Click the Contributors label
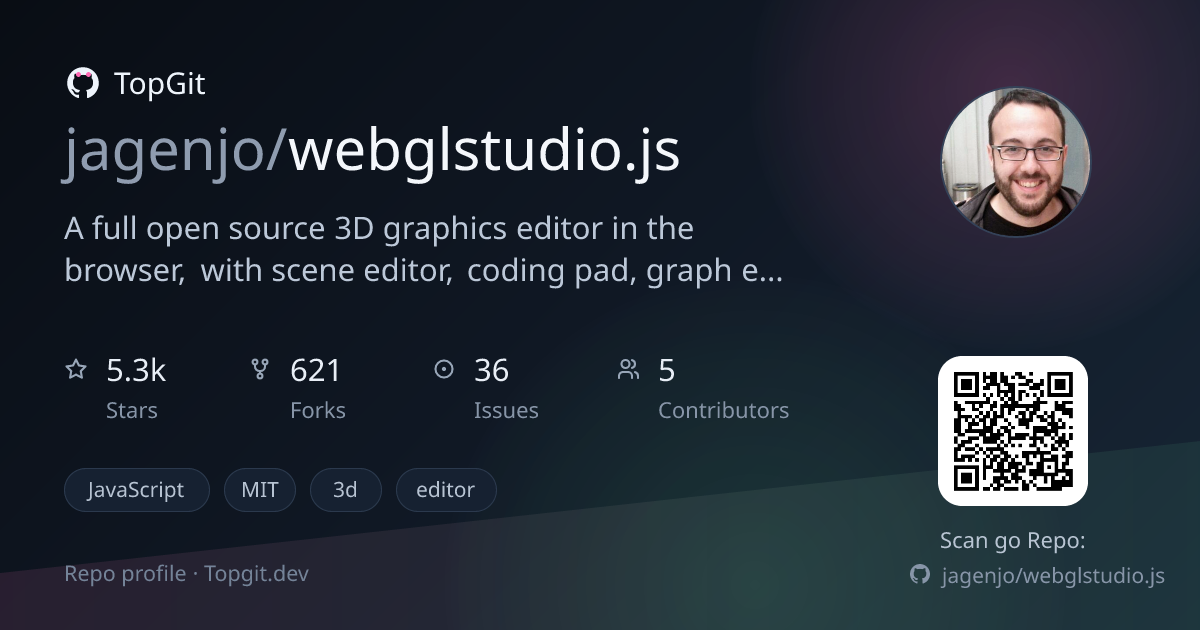Image resolution: width=1200 pixels, height=630 pixels. click(x=723, y=410)
